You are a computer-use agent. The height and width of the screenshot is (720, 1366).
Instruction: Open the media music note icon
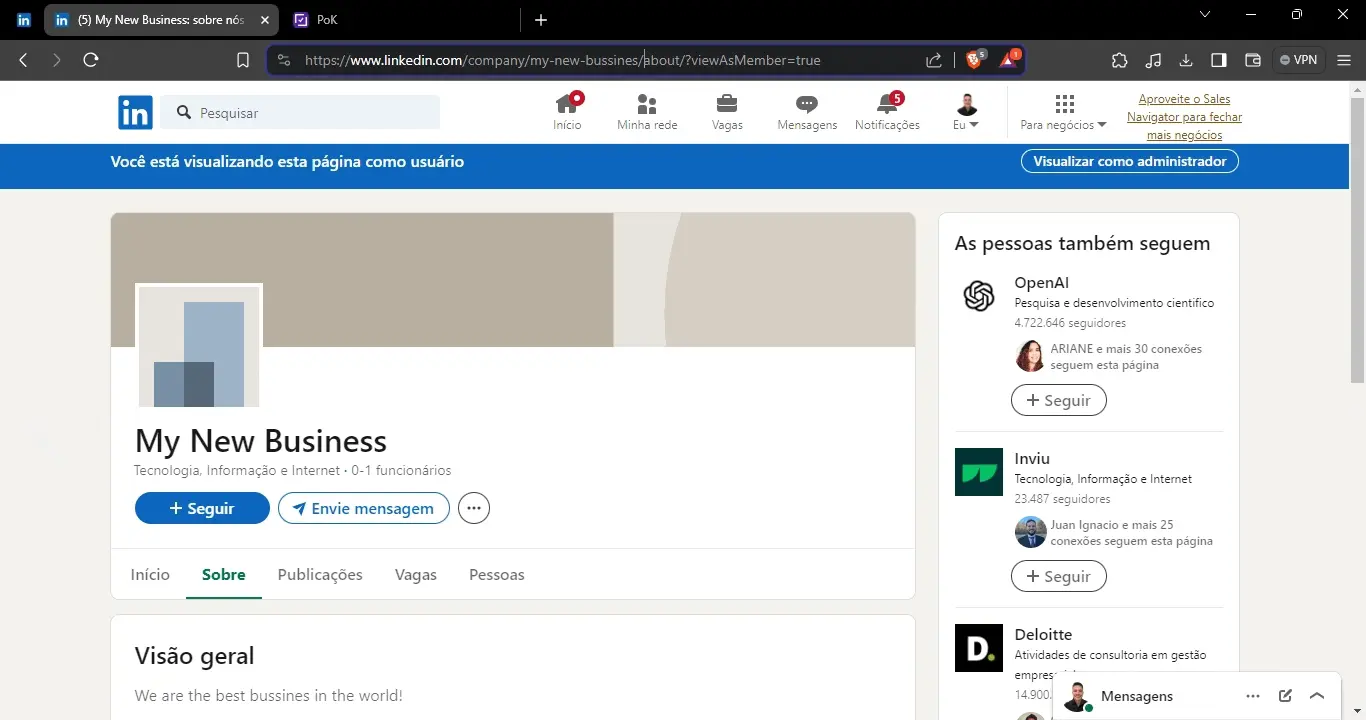1153,60
